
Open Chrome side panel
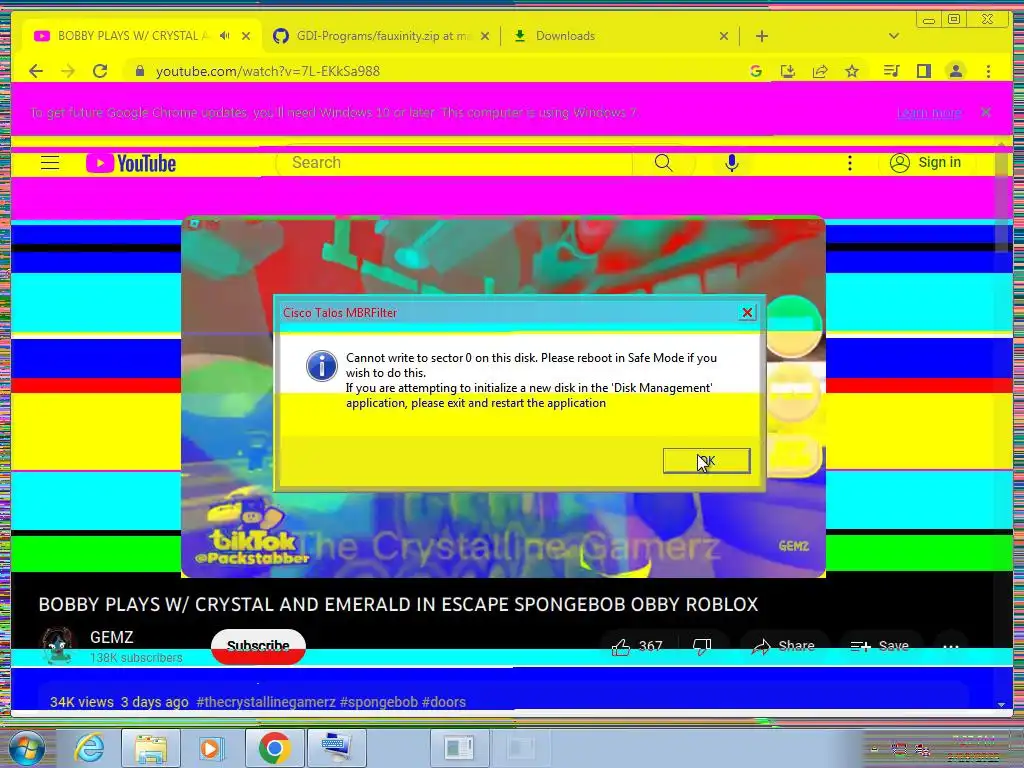pos(923,71)
